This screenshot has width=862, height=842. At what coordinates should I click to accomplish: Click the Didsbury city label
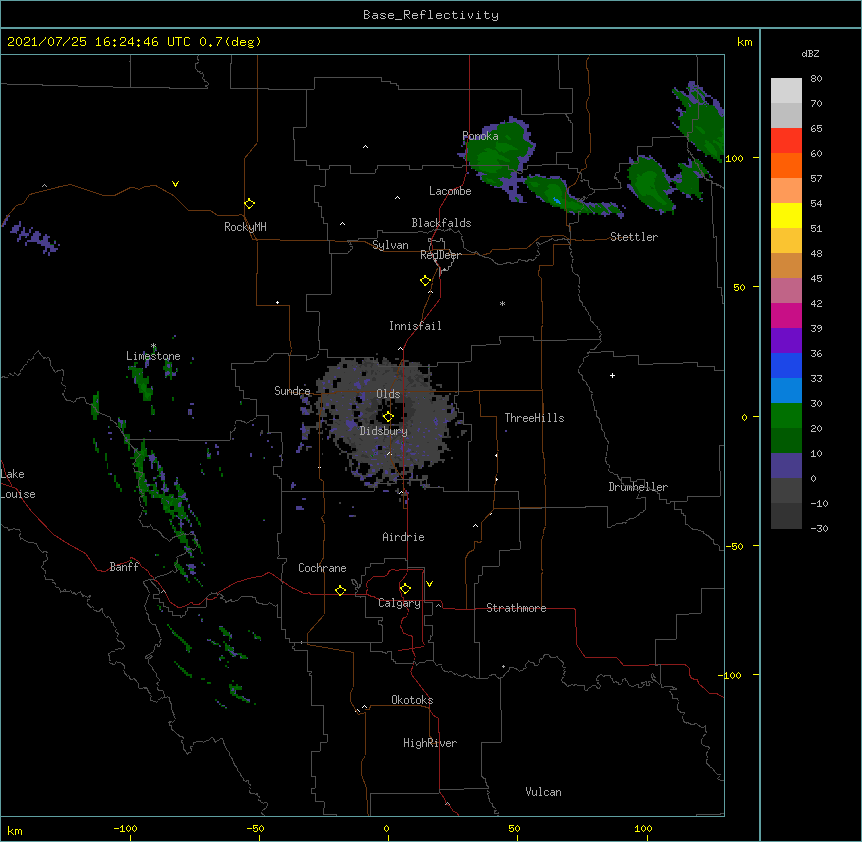point(384,431)
